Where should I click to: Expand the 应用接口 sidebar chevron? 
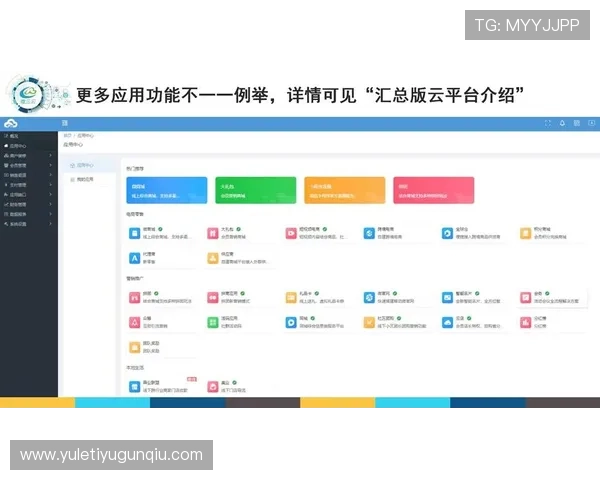50,194
